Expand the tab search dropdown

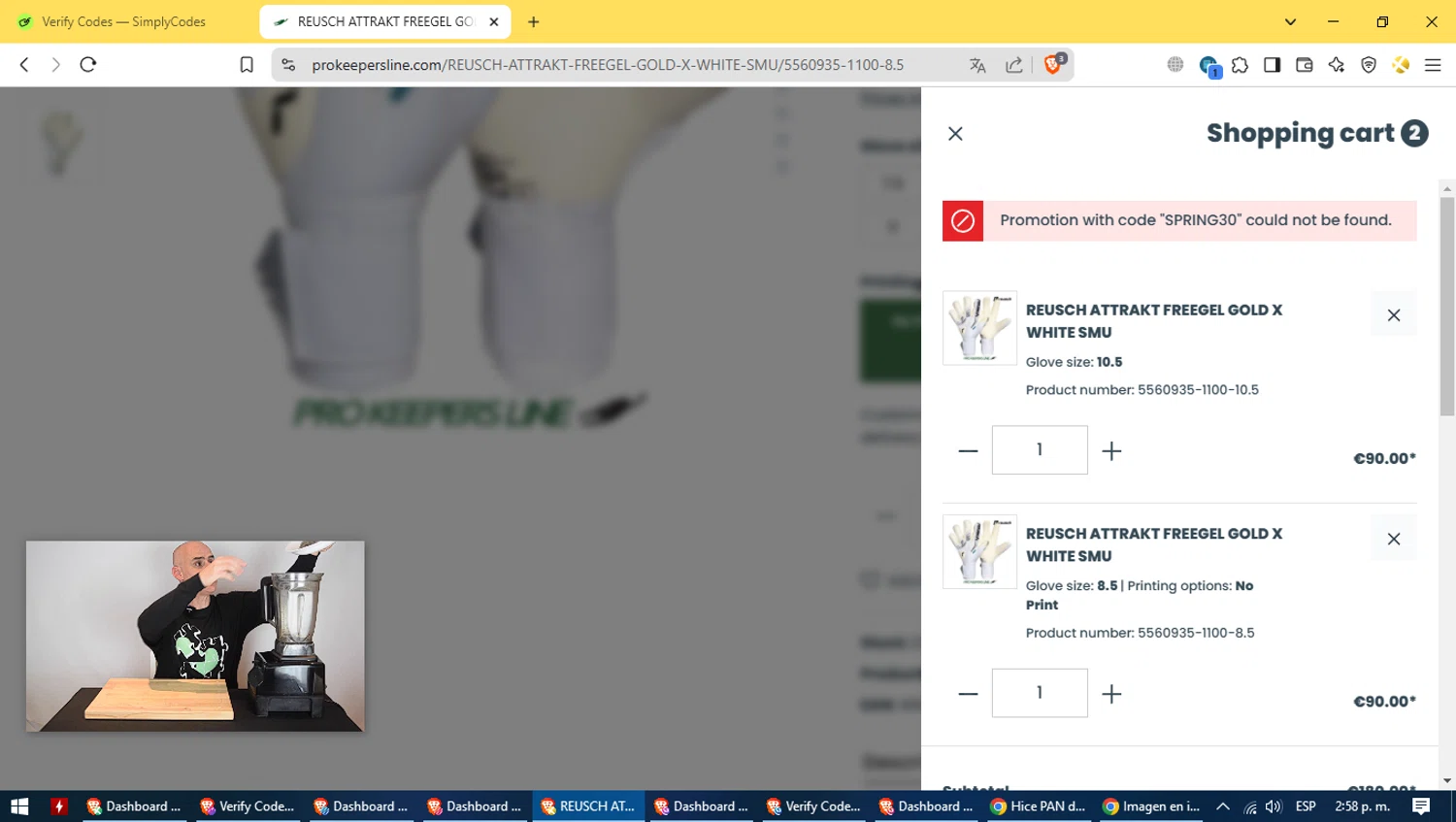(x=1290, y=21)
